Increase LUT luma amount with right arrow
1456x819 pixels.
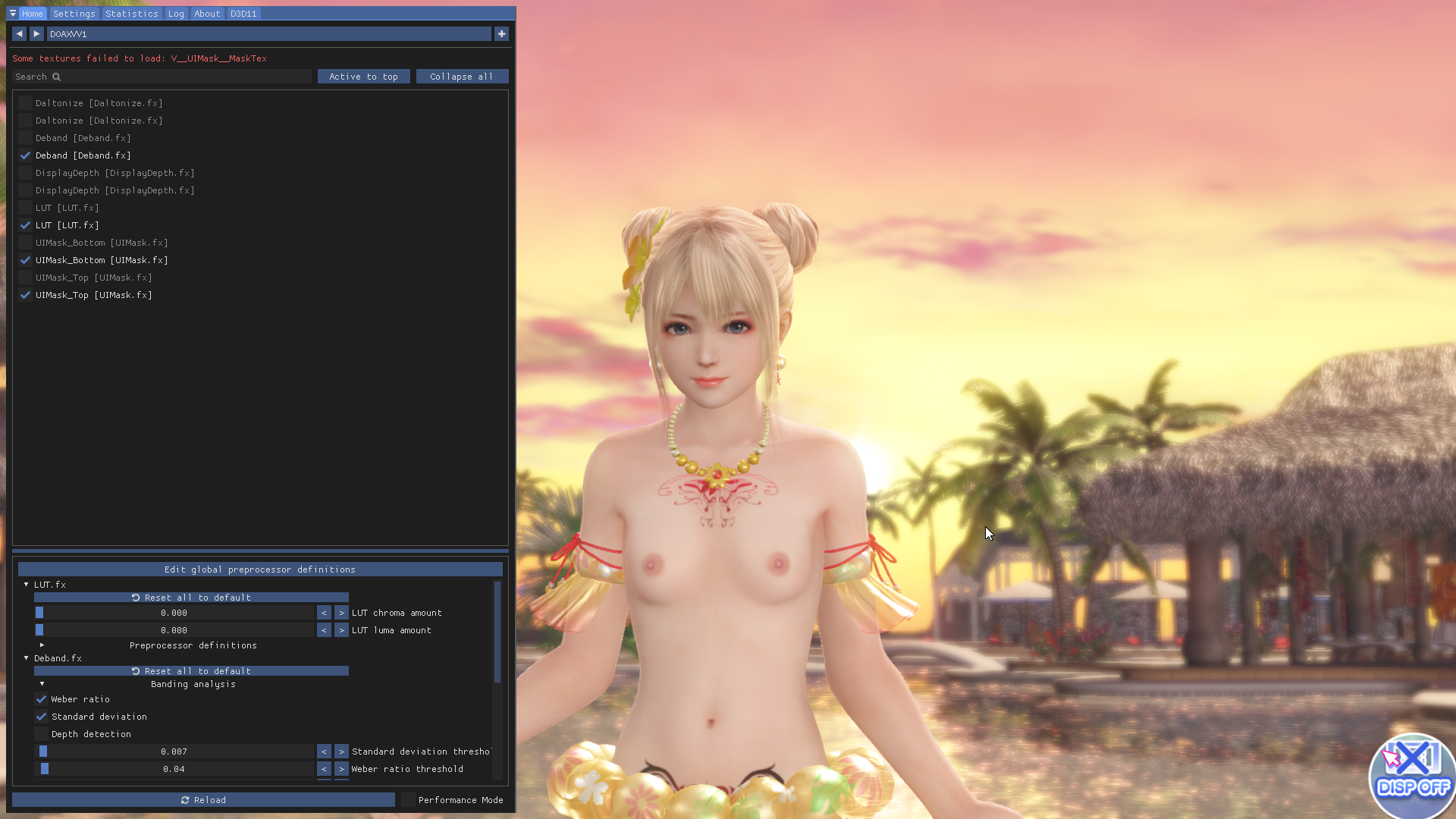point(341,630)
